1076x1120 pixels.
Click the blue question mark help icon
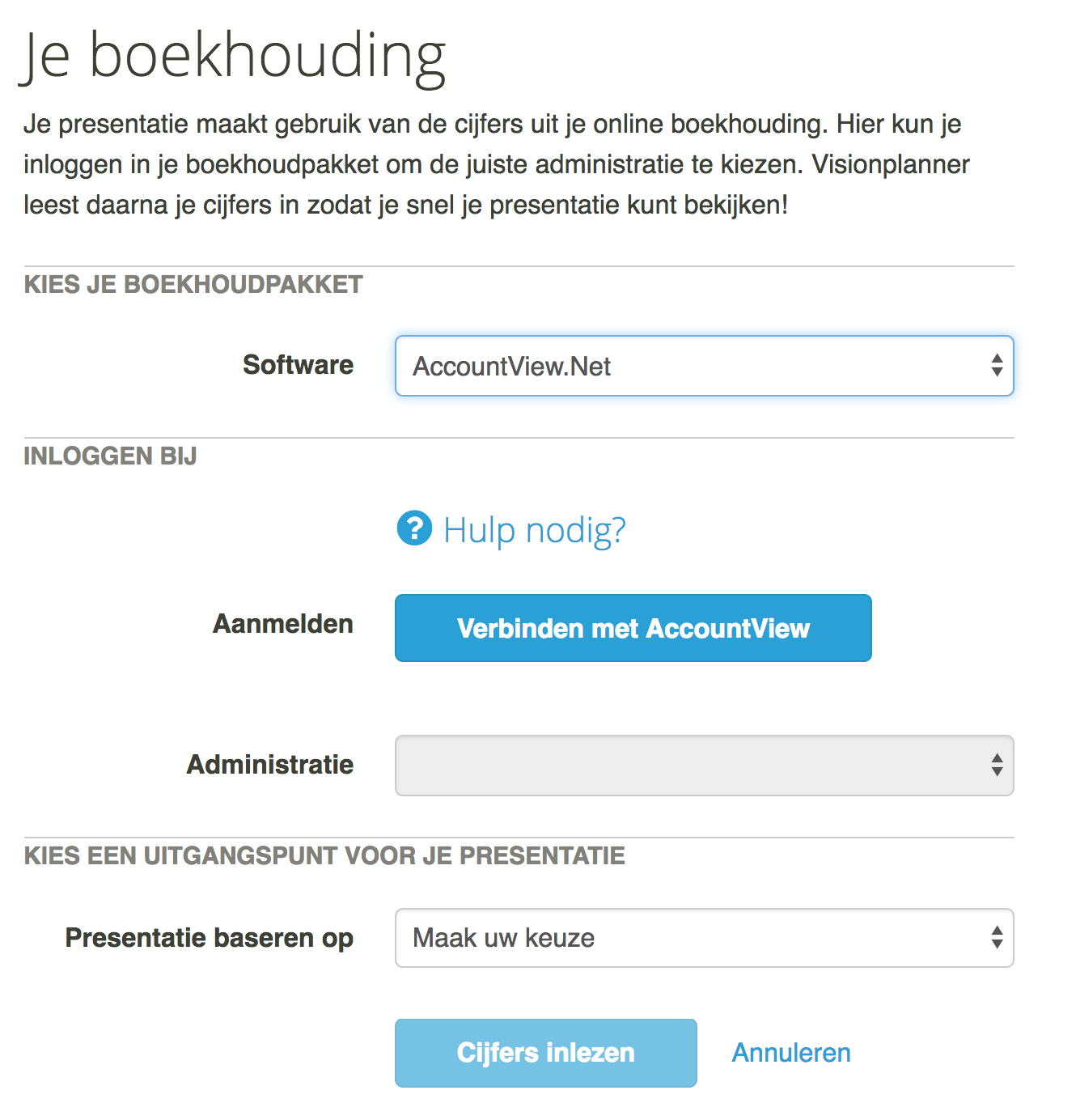pyautogui.click(x=414, y=528)
